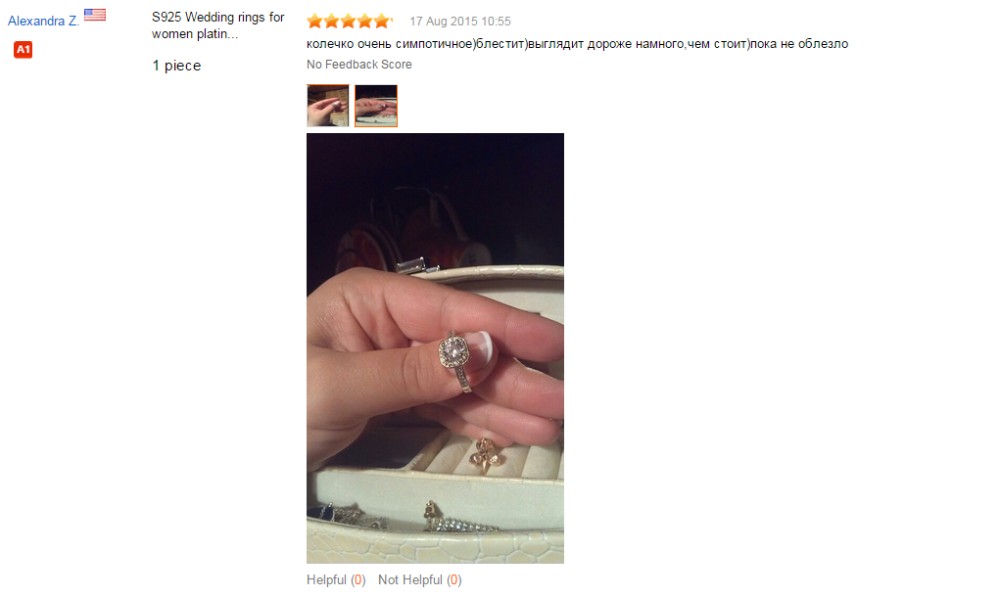This screenshot has width=1000, height=598.
Task: Click the first rating star
Action: 314,22
